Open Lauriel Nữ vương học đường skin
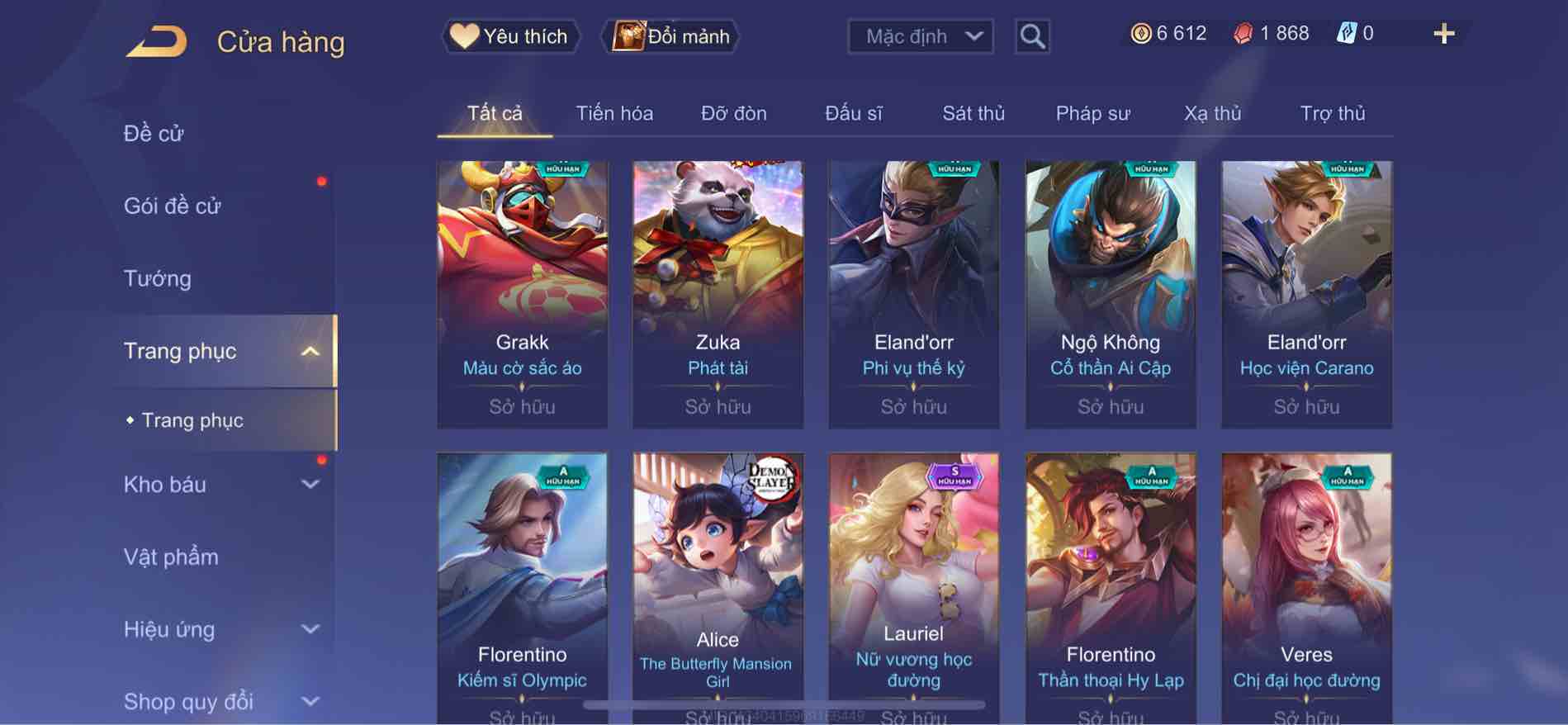Viewport: 1568px width, 725px height. 913,588
